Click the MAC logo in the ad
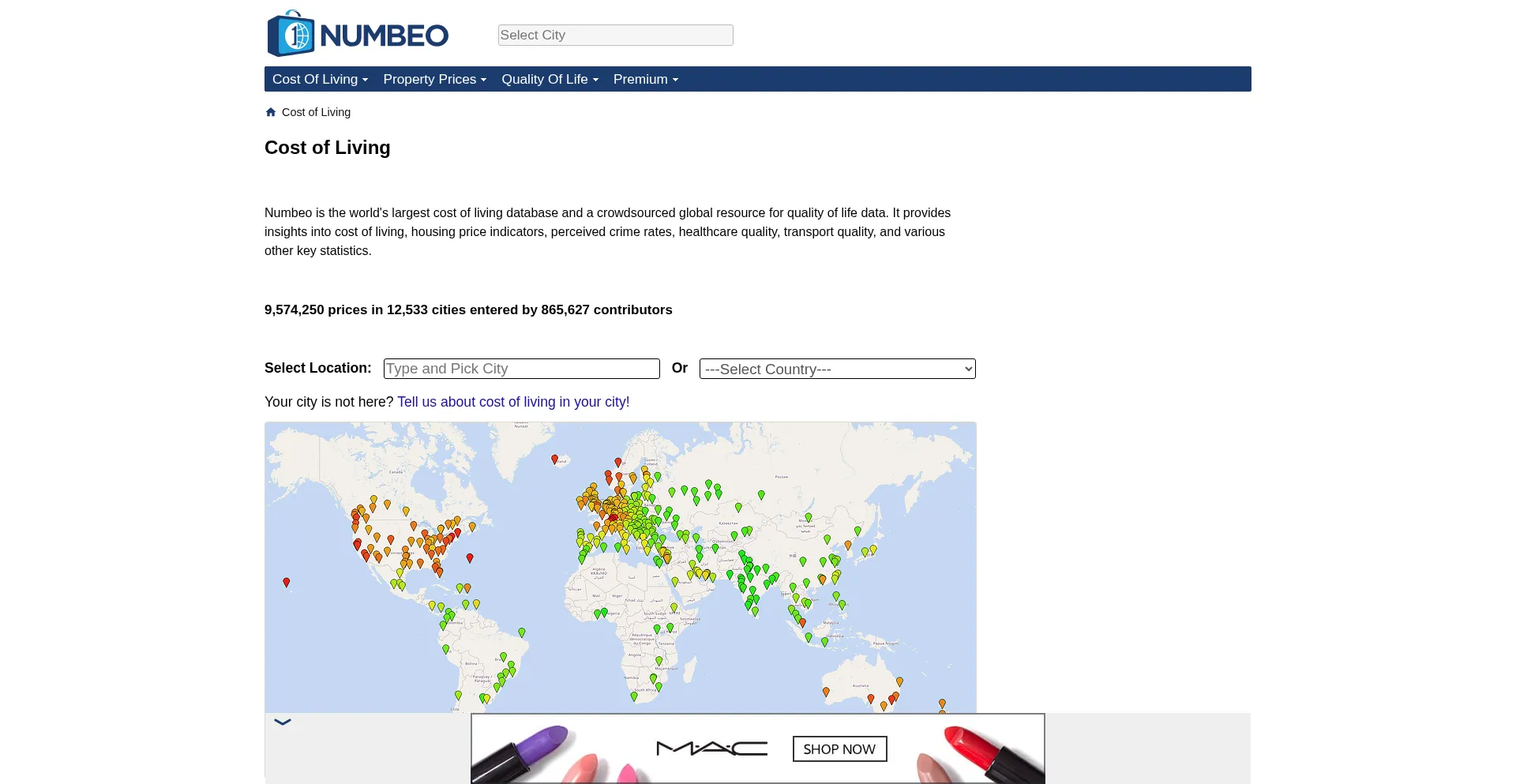The width and height of the screenshot is (1516, 784). [x=711, y=748]
